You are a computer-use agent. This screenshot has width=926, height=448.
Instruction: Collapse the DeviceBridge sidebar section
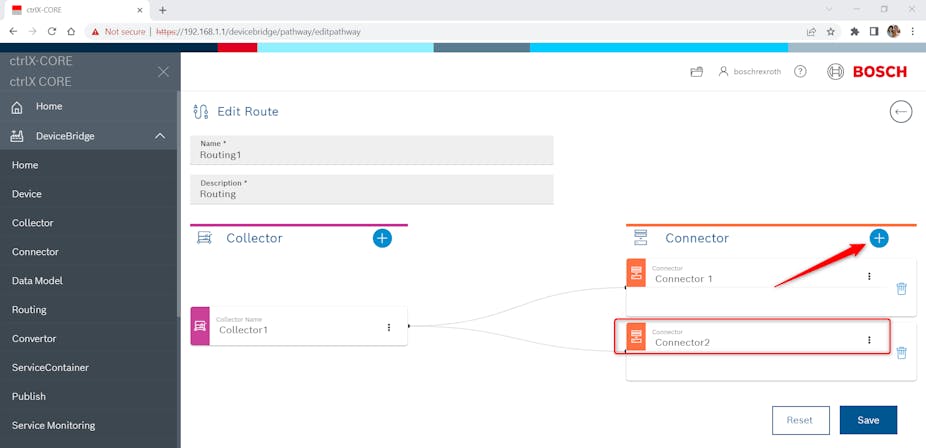[x=159, y=136]
